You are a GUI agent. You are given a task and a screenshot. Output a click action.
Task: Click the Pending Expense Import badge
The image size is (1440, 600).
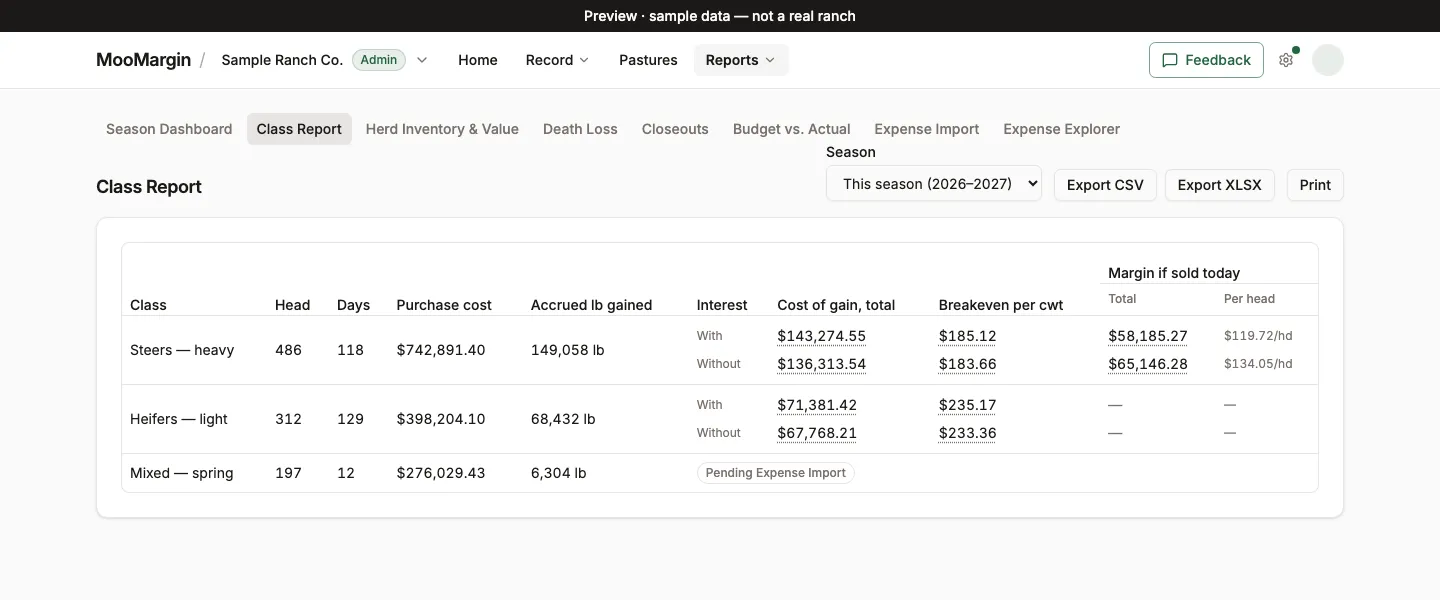(776, 473)
